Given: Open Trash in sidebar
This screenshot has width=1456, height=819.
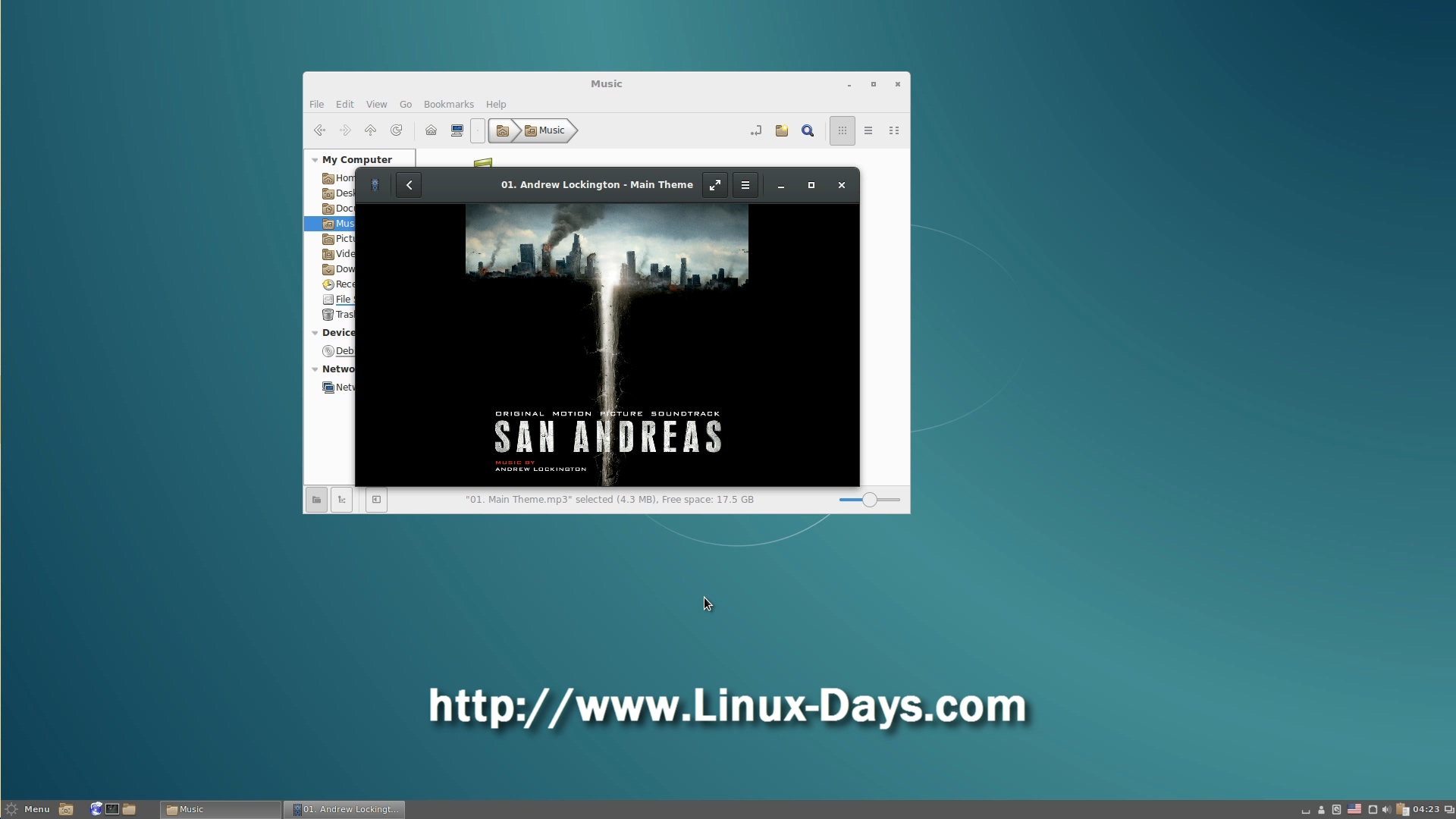Looking at the screenshot, I should coord(338,315).
